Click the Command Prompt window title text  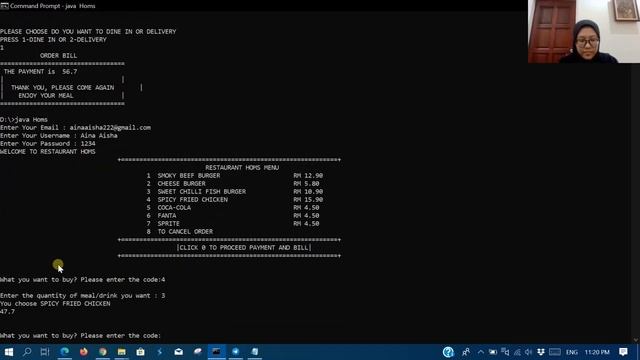coord(53,6)
